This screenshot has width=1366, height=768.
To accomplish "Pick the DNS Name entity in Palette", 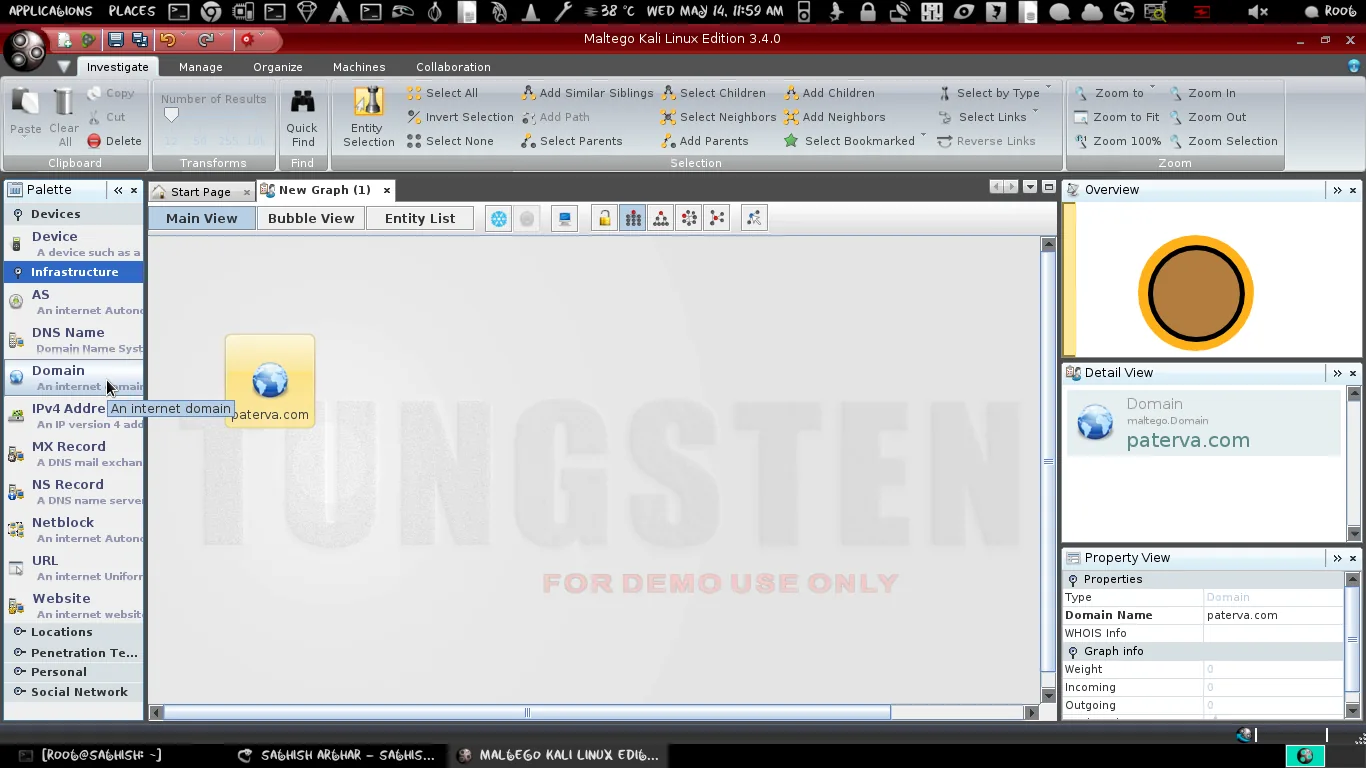I will click(73, 339).
